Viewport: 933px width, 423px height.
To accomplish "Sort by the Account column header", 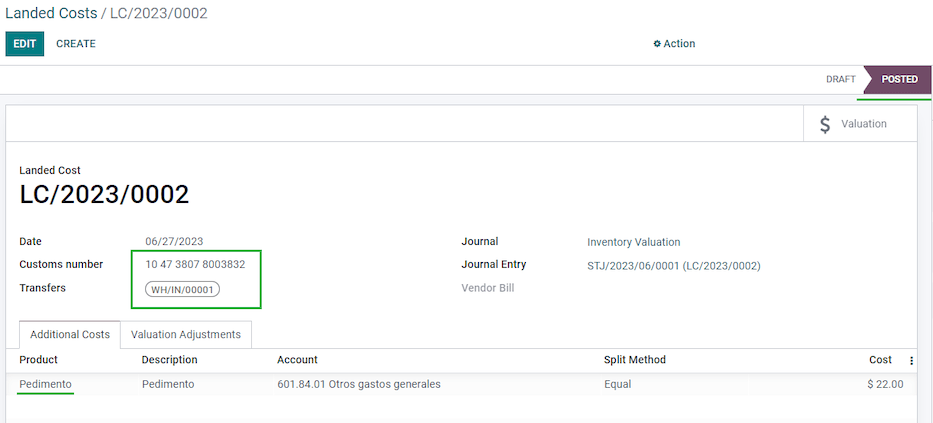I will (x=297, y=360).
